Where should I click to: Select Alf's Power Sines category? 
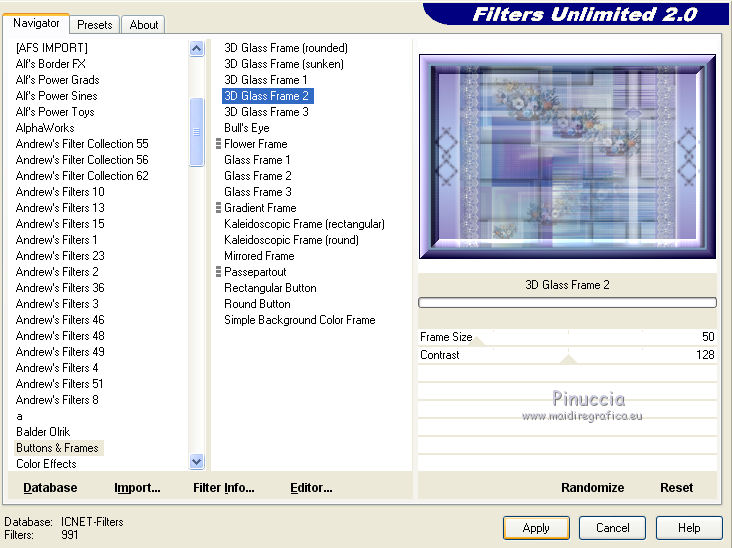56,96
